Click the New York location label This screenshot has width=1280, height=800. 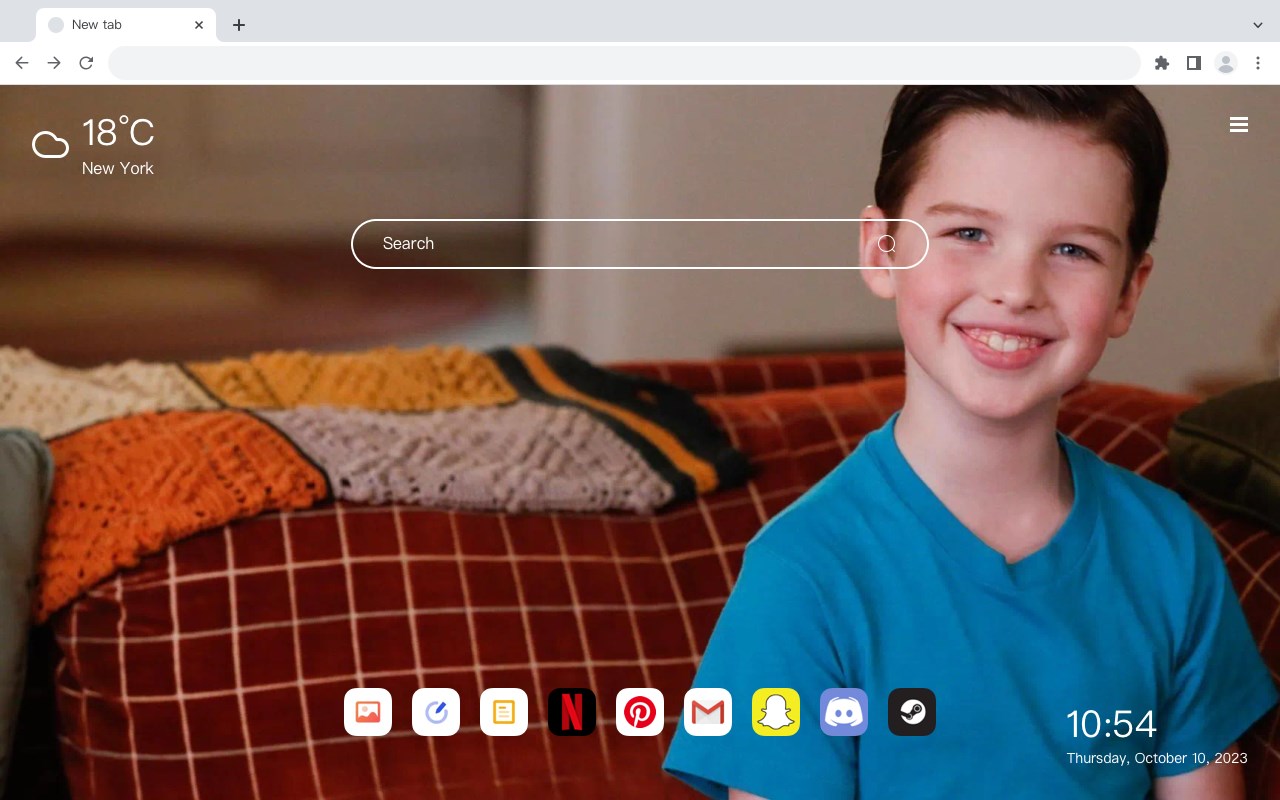tap(118, 168)
